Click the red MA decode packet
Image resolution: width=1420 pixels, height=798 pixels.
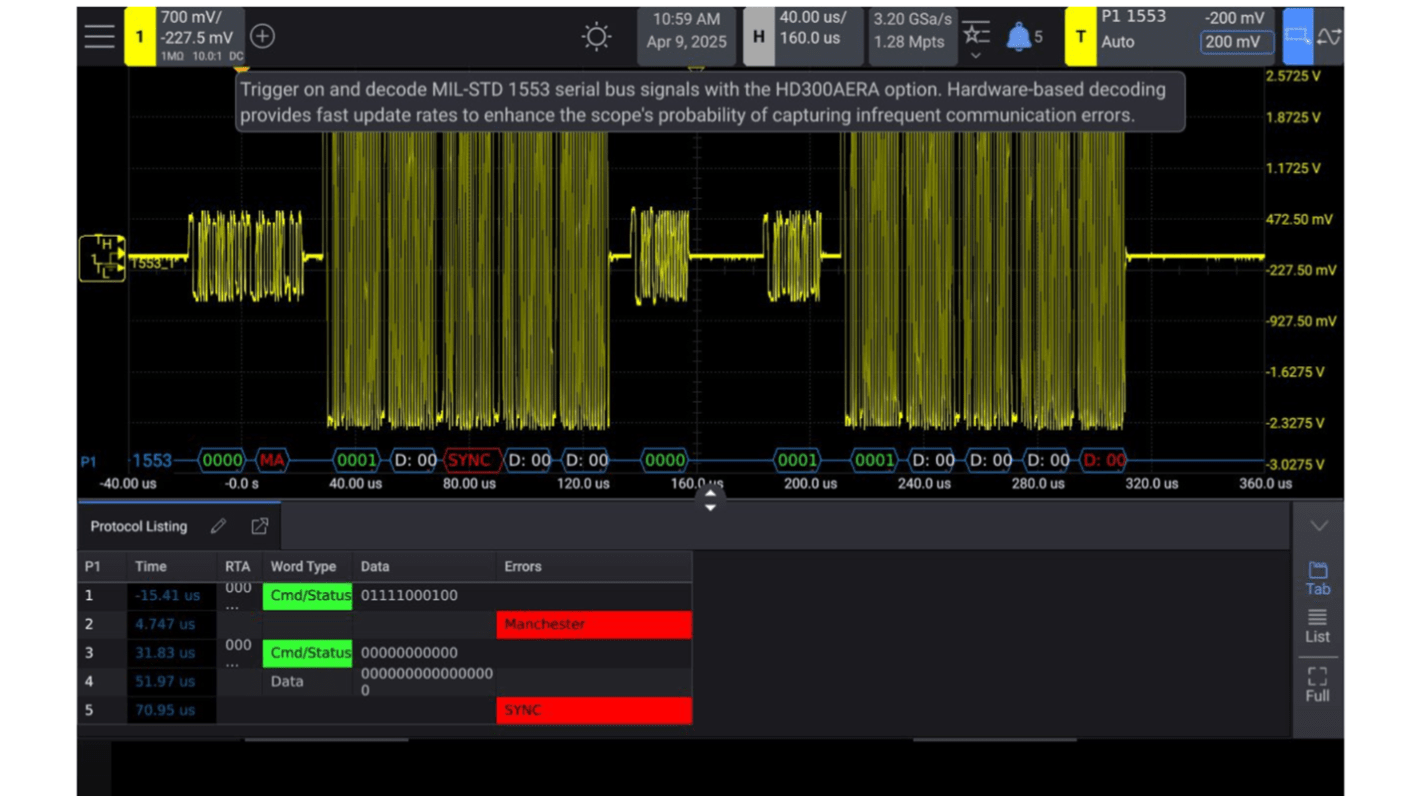[273, 460]
